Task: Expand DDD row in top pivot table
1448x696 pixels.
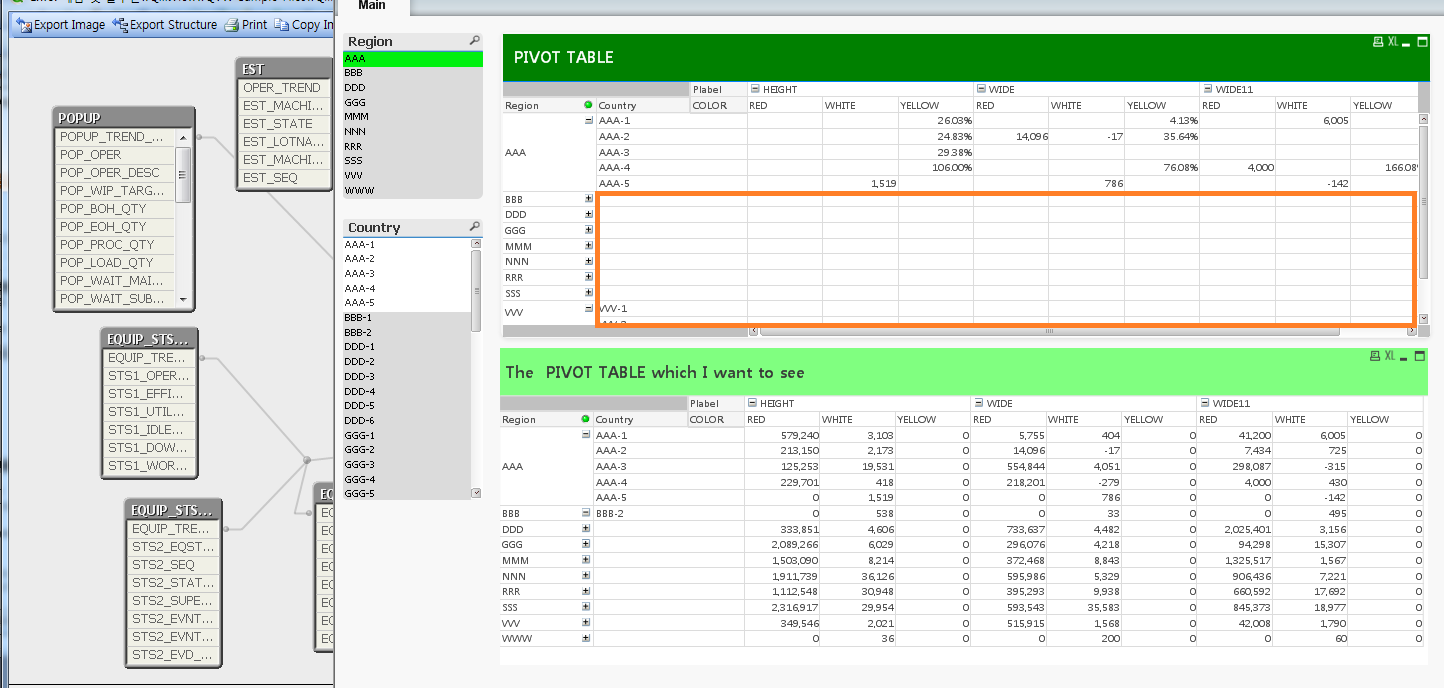Action: (x=589, y=214)
